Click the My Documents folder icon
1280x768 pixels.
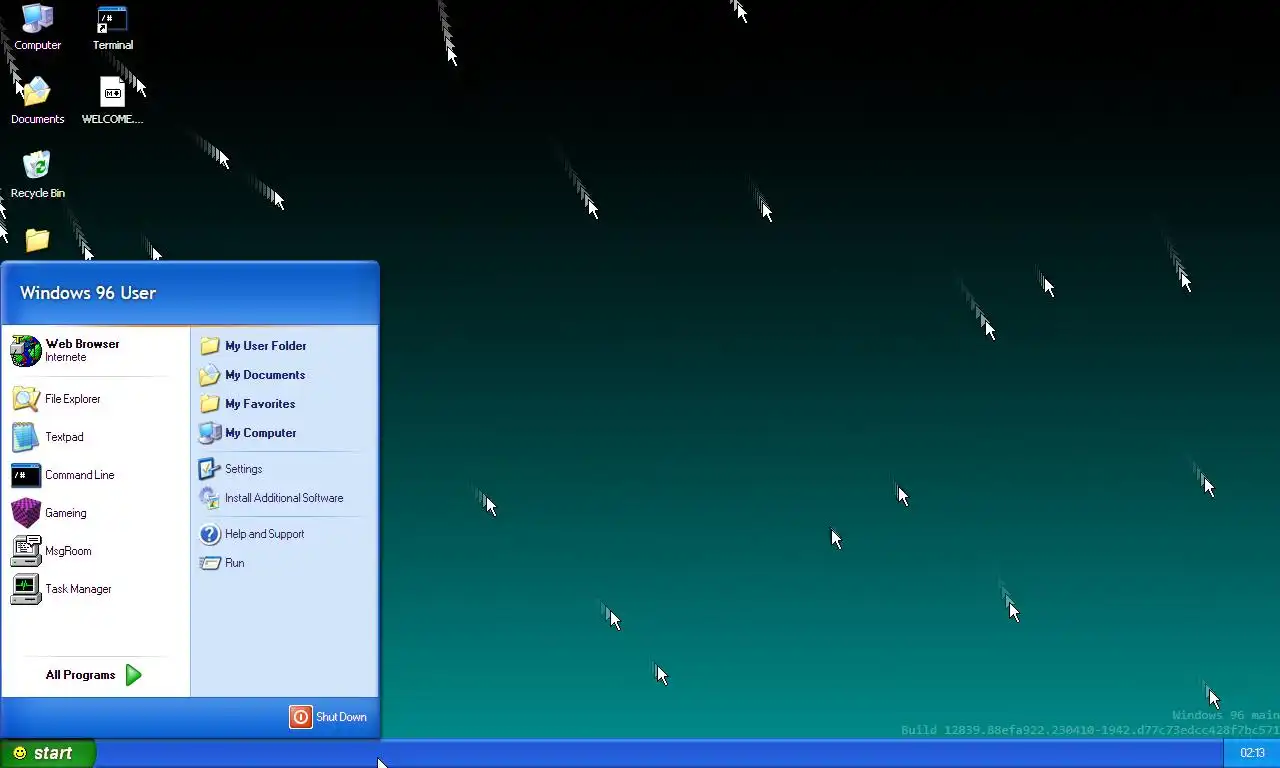point(209,375)
